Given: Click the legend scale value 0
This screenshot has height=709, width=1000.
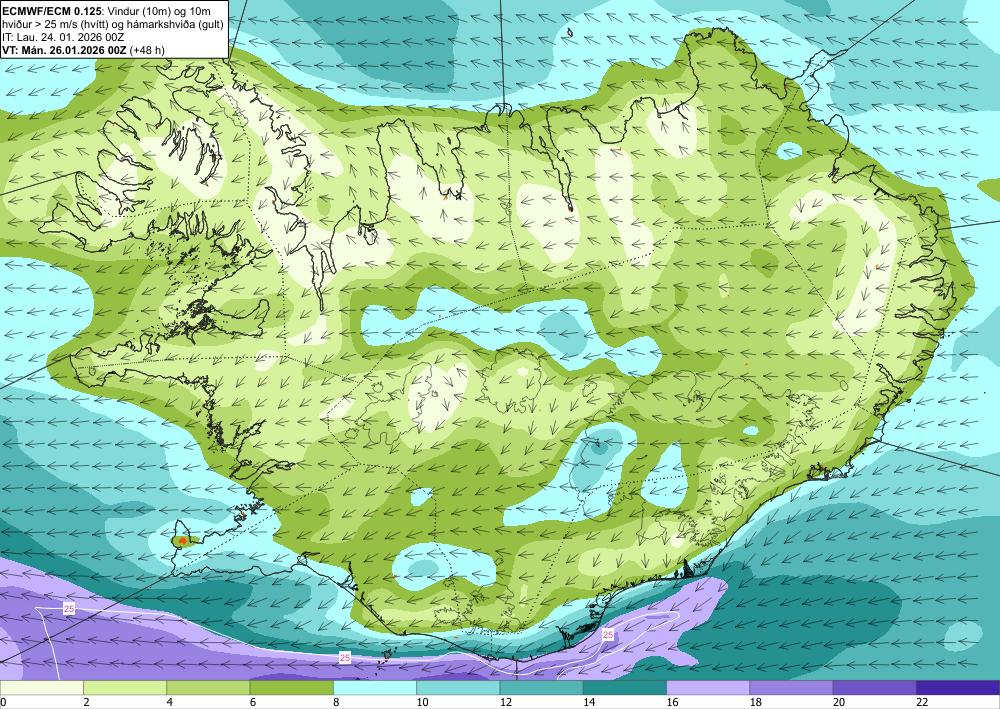Looking at the screenshot, I should coord(3,703).
